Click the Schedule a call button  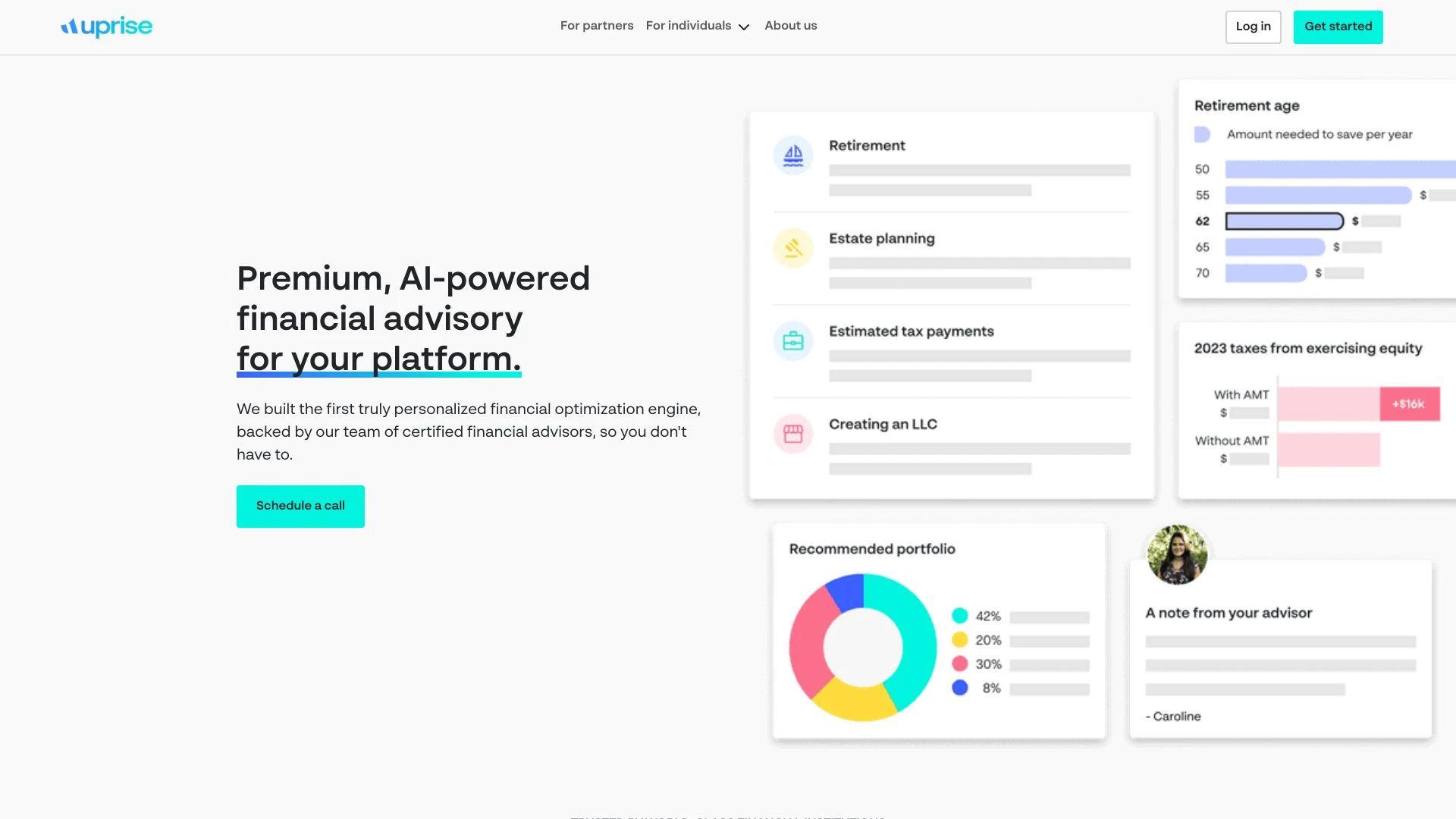click(300, 506)
